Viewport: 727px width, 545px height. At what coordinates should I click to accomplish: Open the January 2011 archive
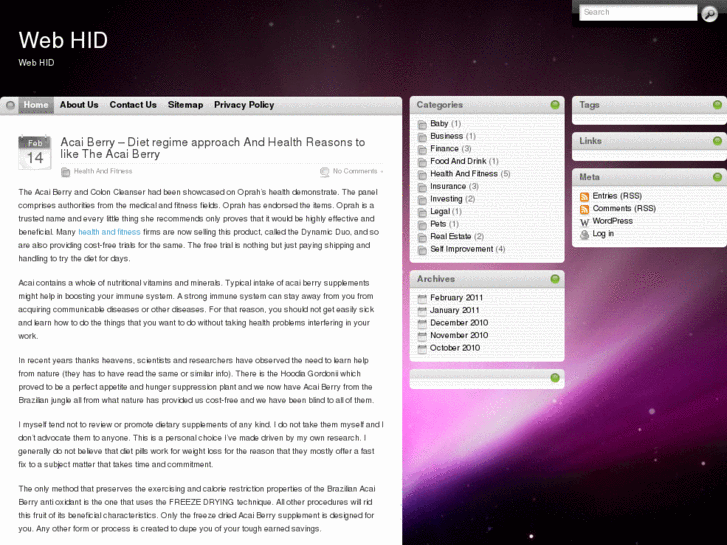[x=454, y=310]
